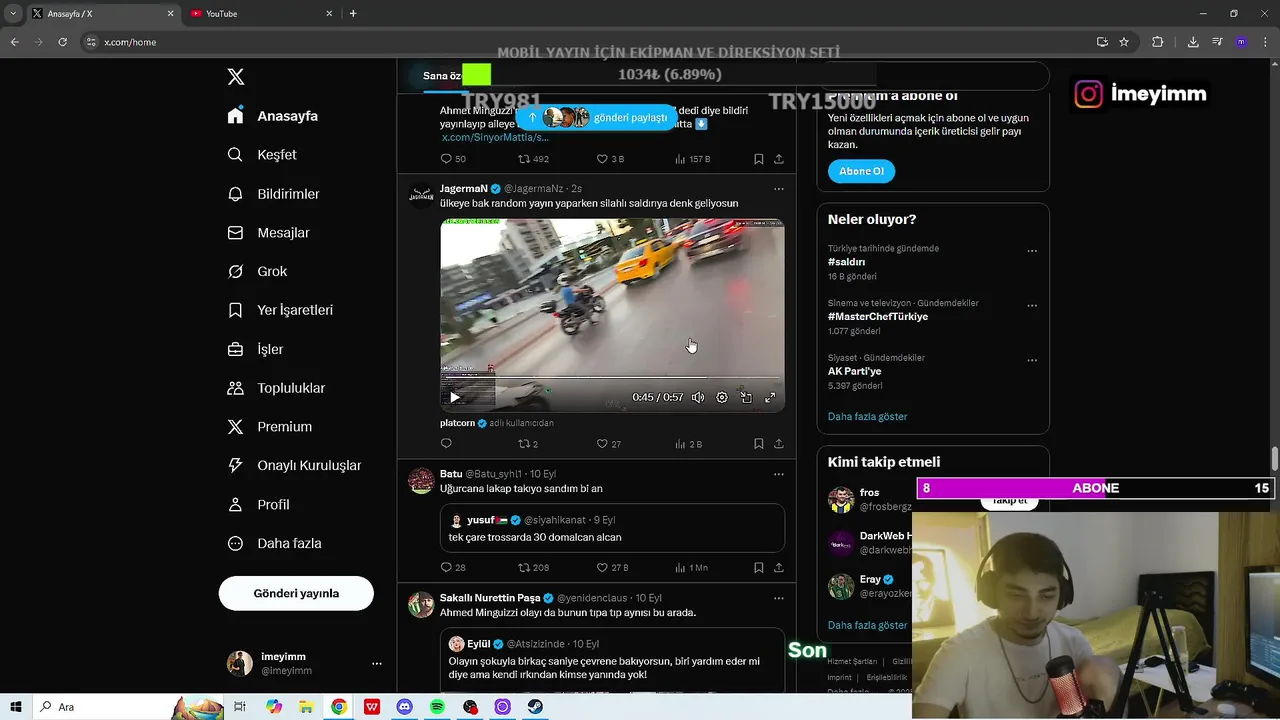Open more options for #MasterChefTürkiye trend
Screen dimensions: 1280x720
coord(1032,306)
